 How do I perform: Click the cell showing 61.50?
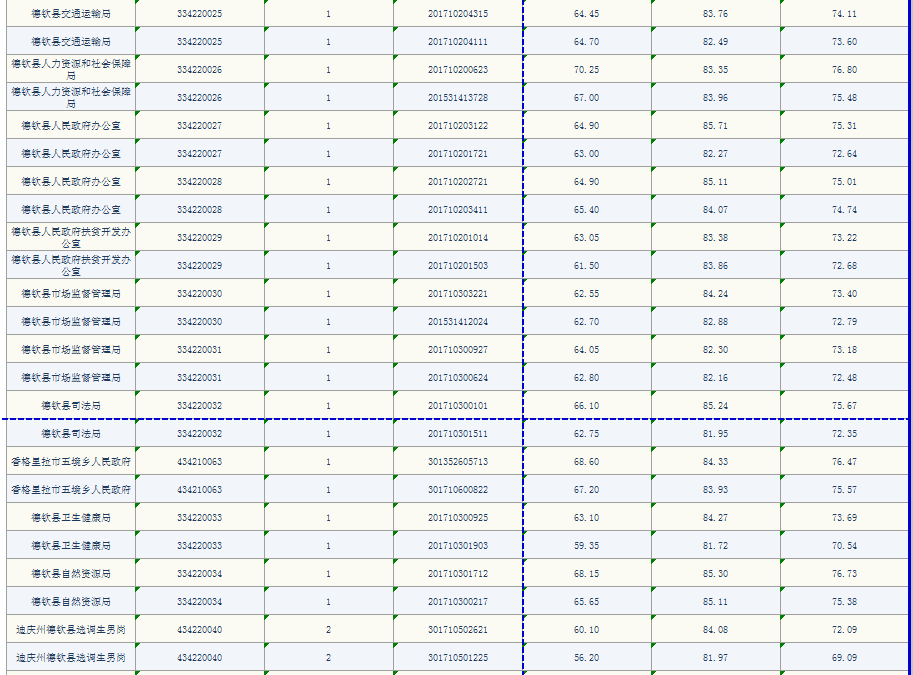pyautogui.click(x=586, y=266)
